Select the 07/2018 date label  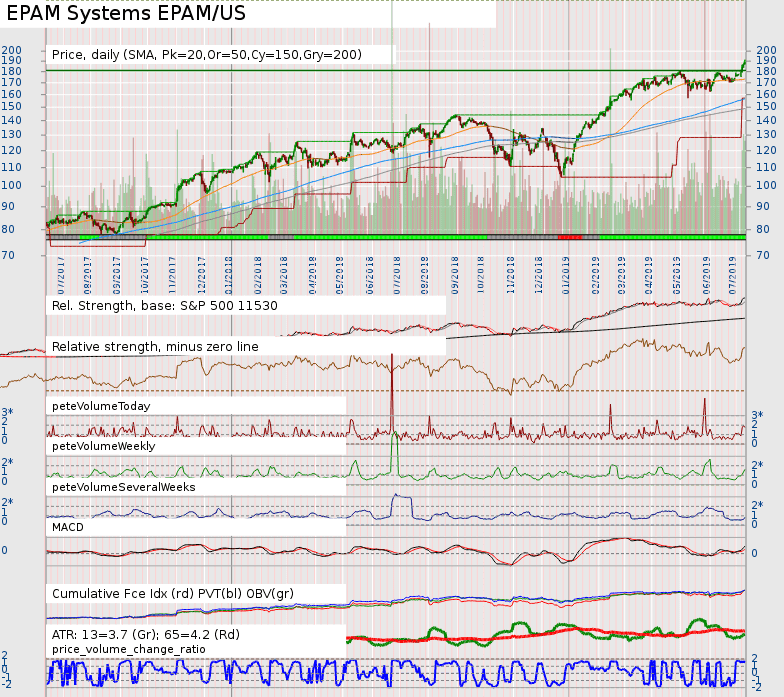(x=396, y=276)
